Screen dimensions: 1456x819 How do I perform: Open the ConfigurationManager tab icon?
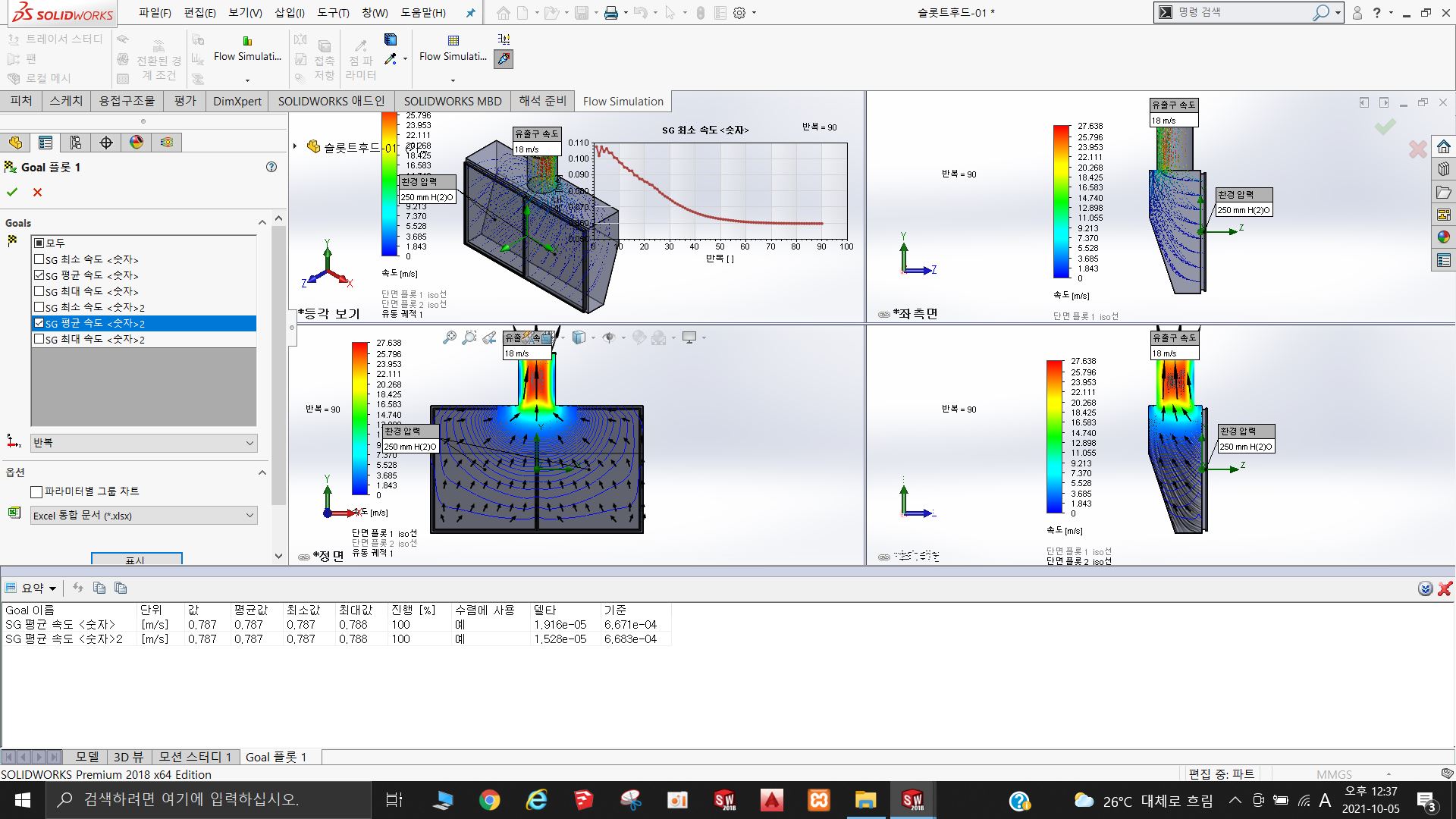coord(76,143)
